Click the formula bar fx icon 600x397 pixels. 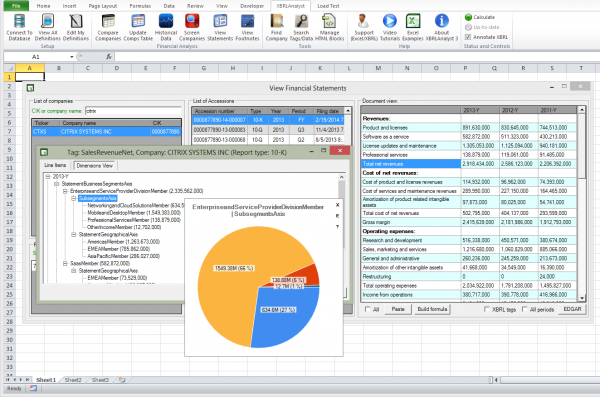pos(109,57)
